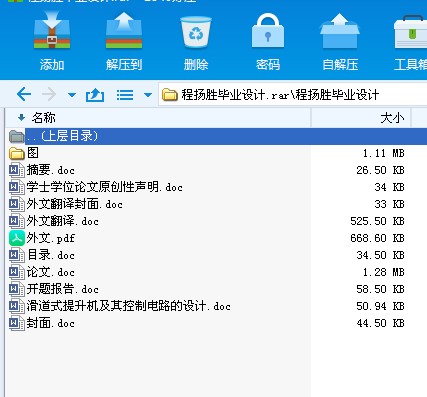Click the Word icon of 封面.doc
427x397 pixels.
click(17, 323)
